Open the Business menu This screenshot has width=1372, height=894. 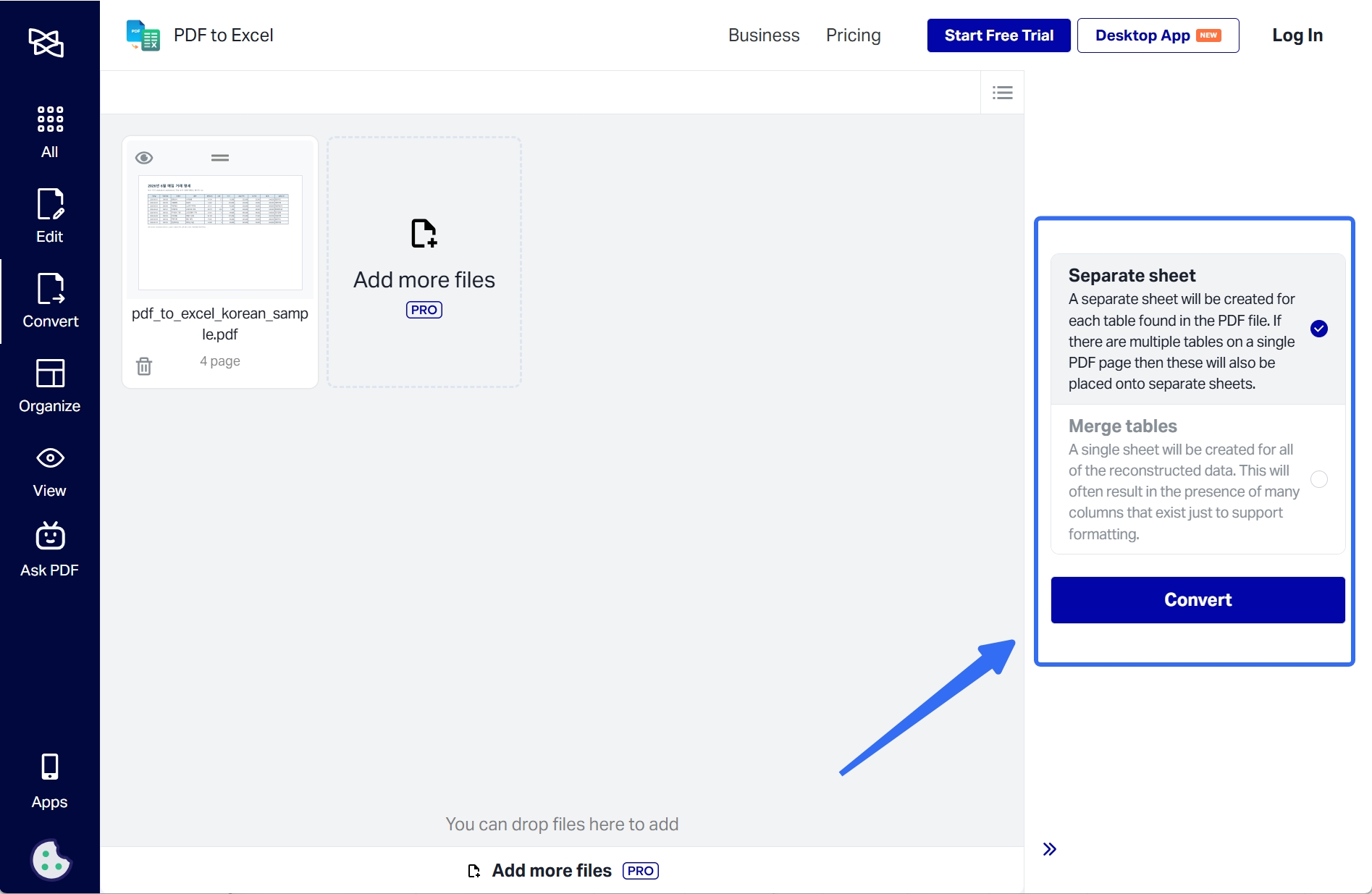[764, 35]
